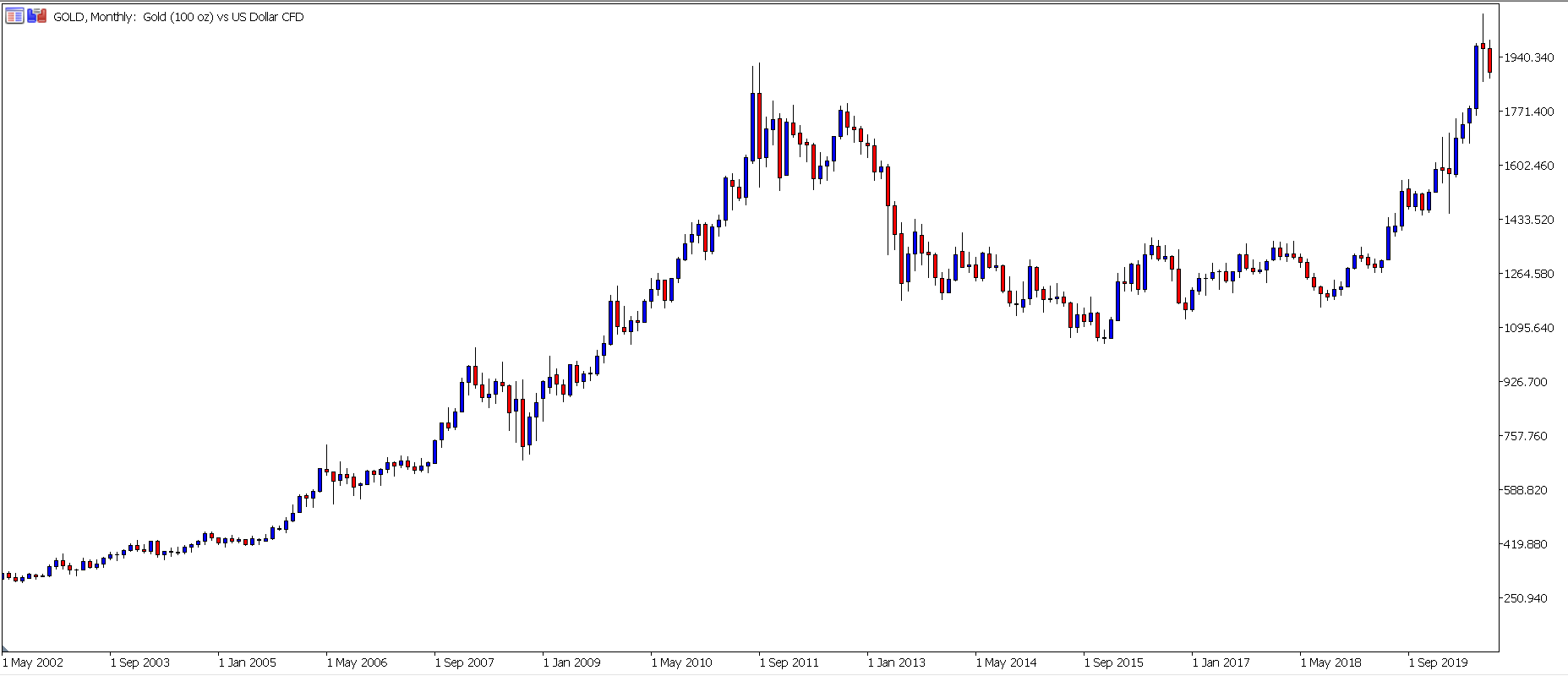Image resolution: width=1568 pixels, height=676 pixels.
Task: Click the '1 Sep 2007' date label
Action: (465, 662)
